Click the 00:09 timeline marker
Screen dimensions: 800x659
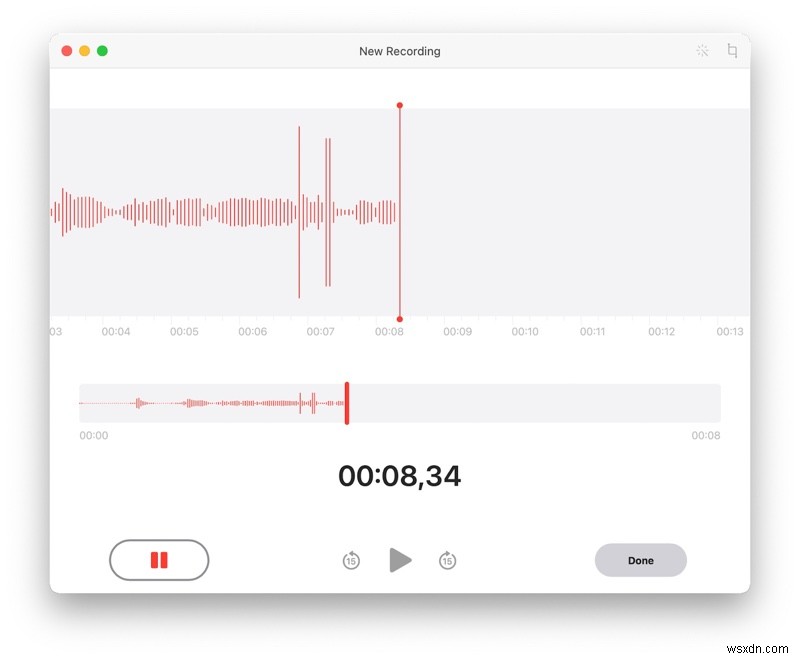(x=458, y=332)
